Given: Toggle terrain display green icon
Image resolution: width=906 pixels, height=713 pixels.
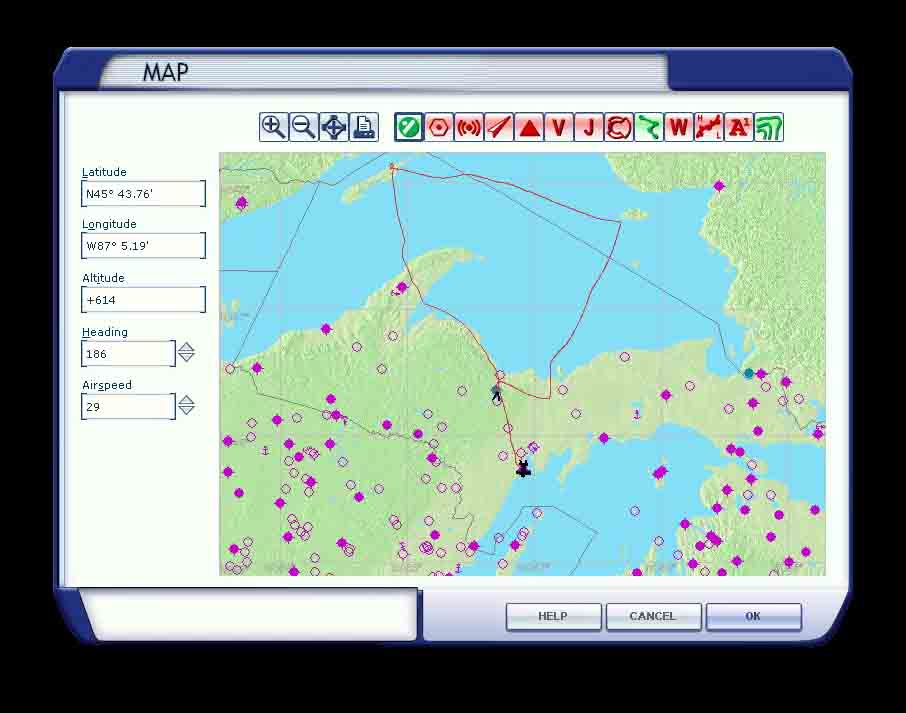Looking at the screenshot, I should pyautogui.click(x=768, y=127).
